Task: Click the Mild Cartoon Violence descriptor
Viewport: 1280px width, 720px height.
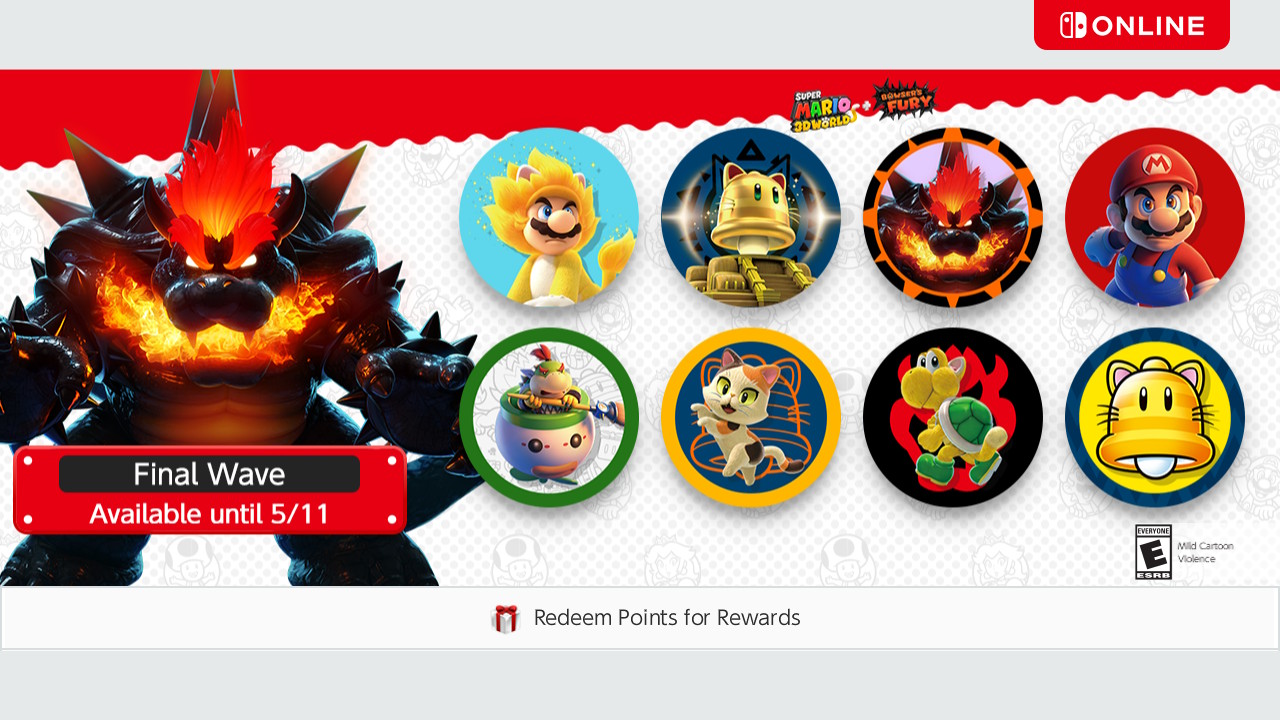Action: (1206, 552)
